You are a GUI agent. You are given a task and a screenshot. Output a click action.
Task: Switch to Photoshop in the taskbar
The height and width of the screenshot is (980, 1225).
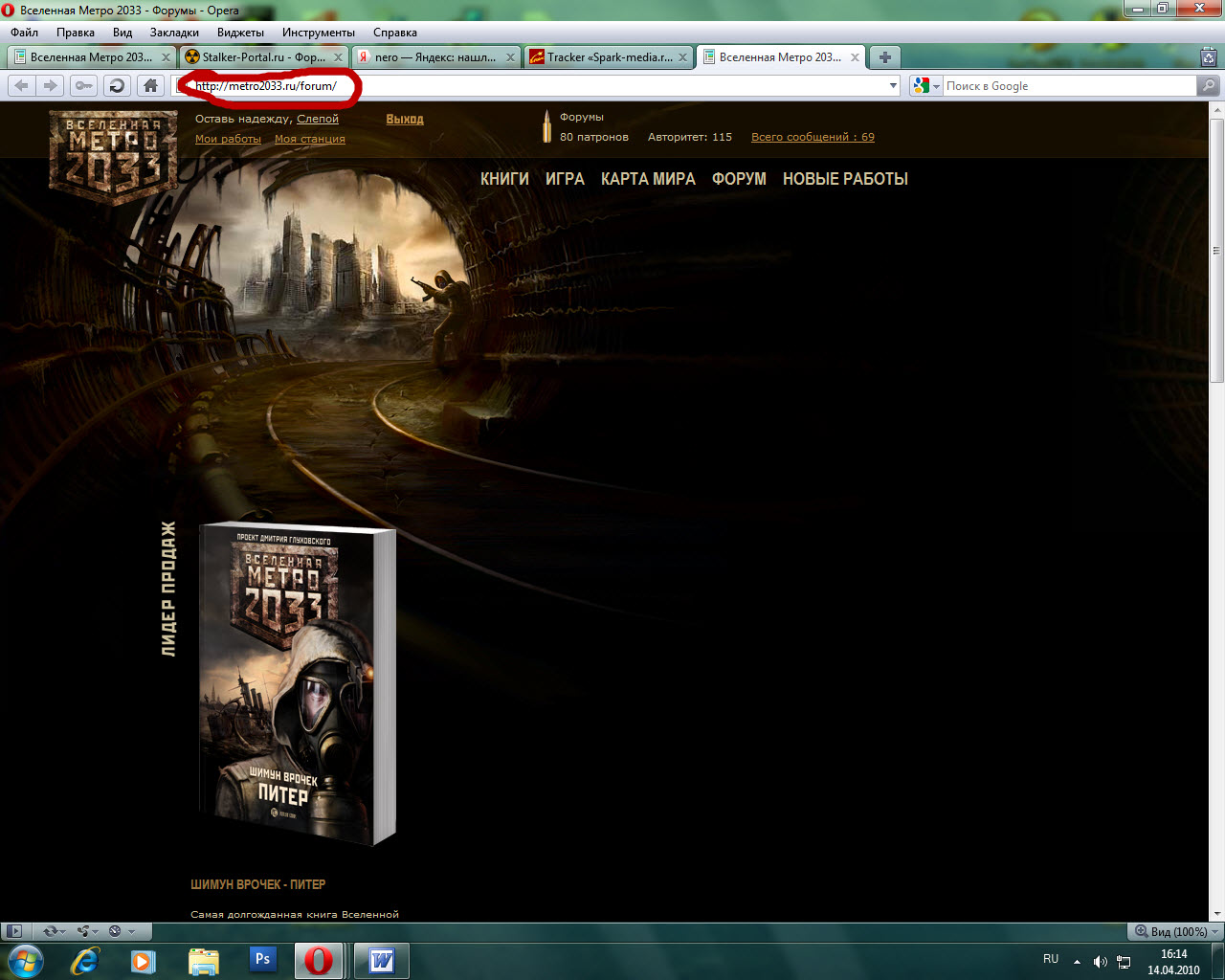click(261, 961)
